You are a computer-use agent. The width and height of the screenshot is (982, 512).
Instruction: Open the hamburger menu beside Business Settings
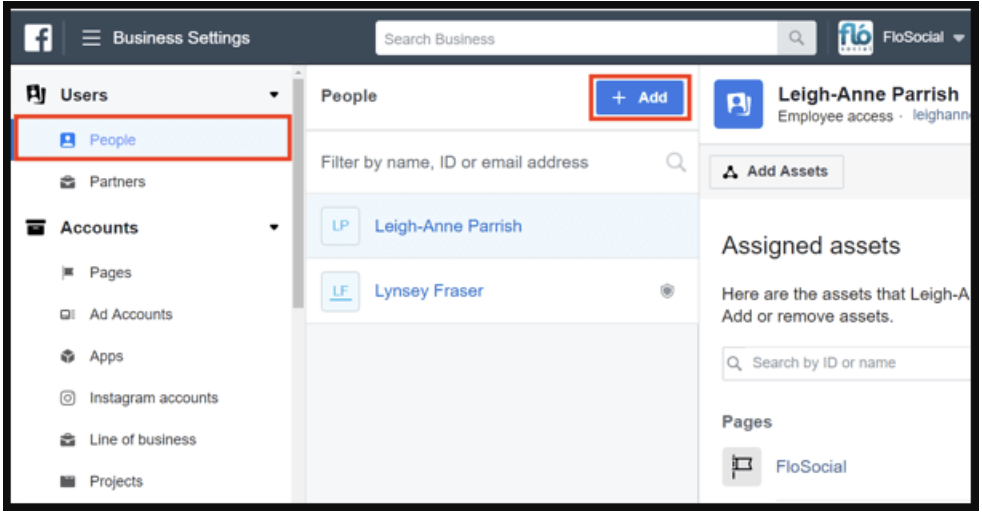(92, 39)
